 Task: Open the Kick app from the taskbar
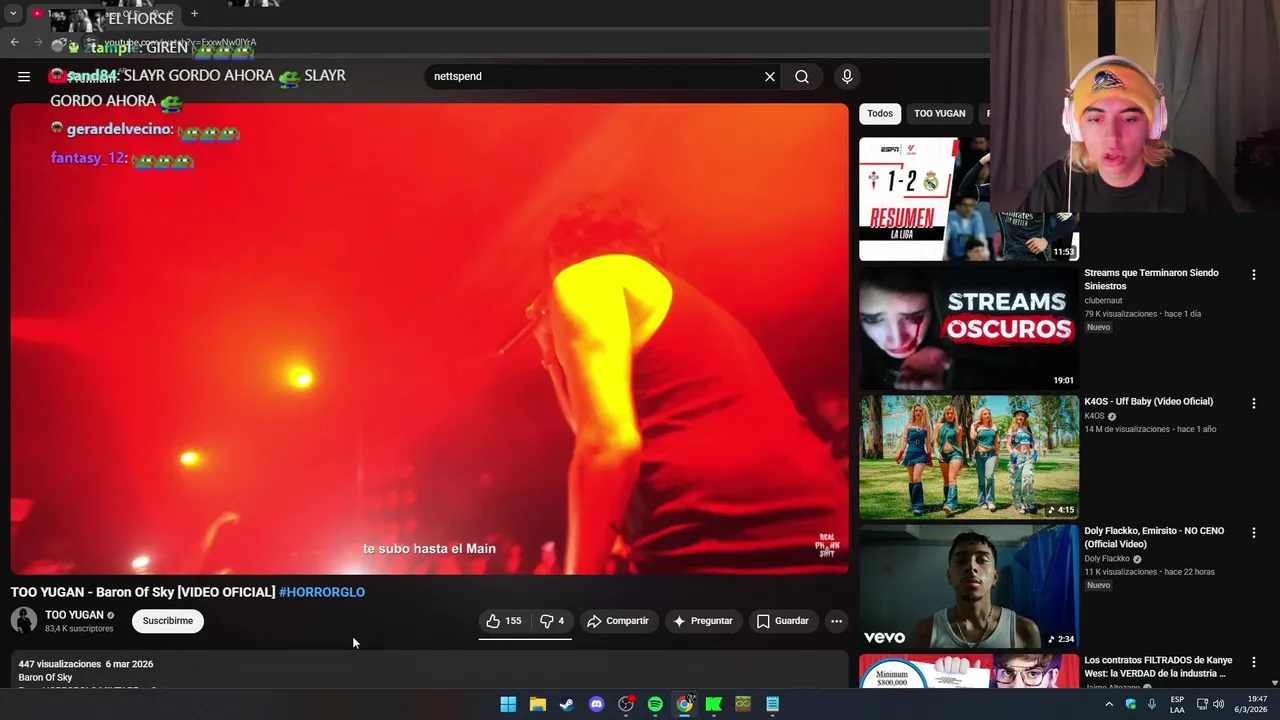(x=714, y=704)
